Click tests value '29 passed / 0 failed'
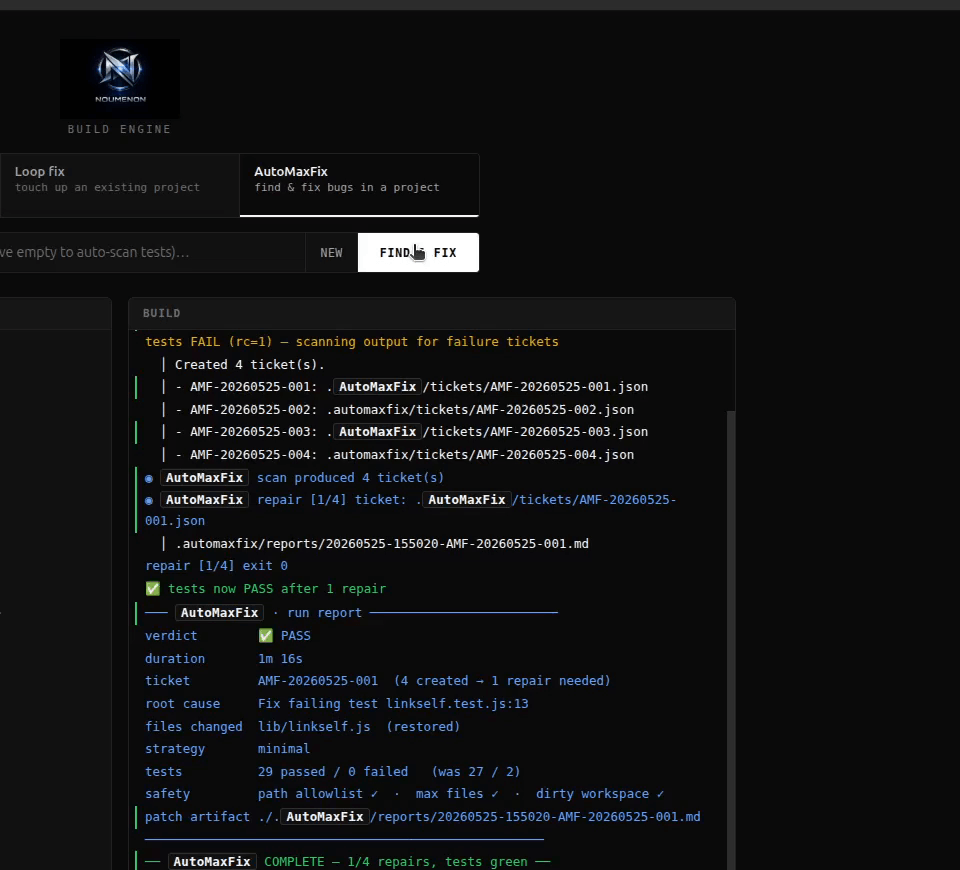Screen dimensions: 960x870 pyautogui.click(x=332, y=772)
